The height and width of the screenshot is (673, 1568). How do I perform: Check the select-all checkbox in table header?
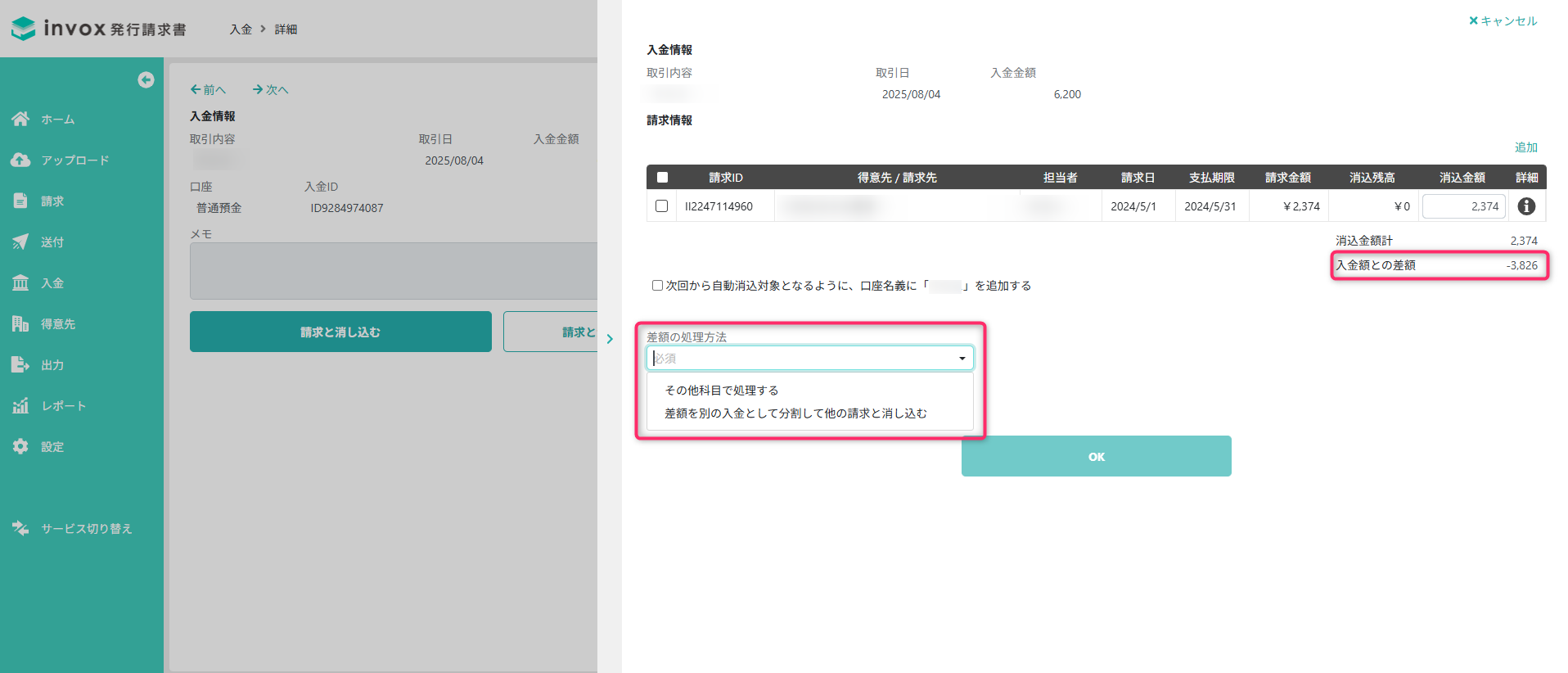click(662, 178)
